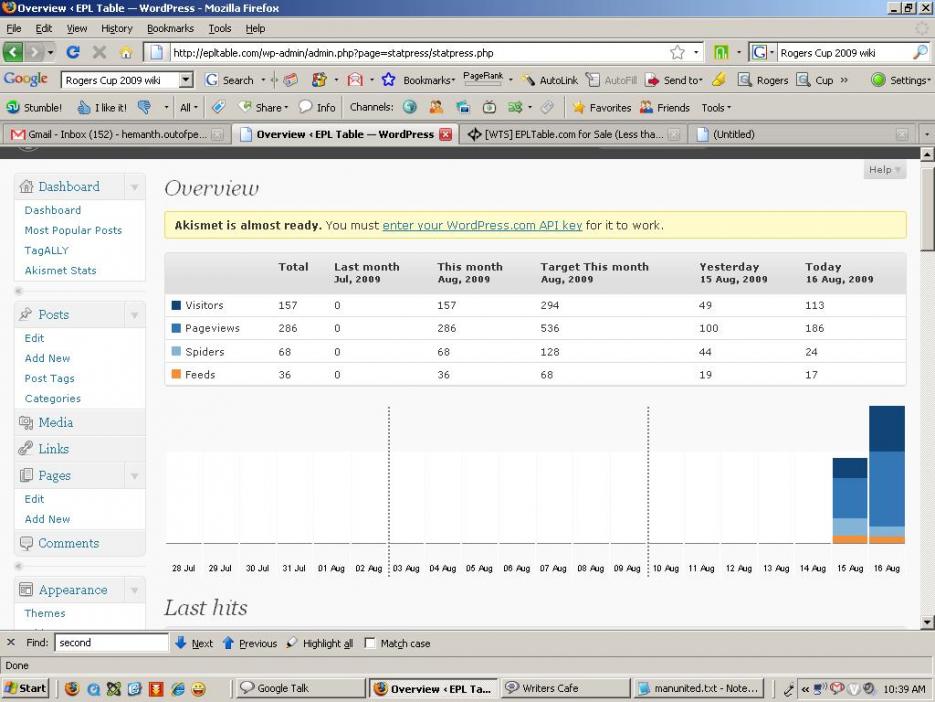Open Akismet Stats in sidebar
Screen dimensions: 935x702
pos(60,270)
